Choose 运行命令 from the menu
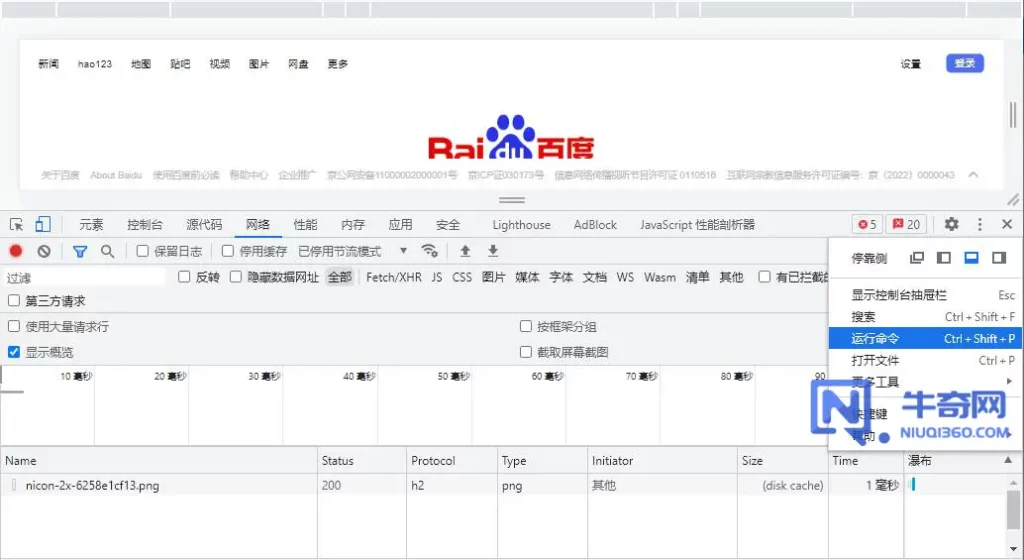Viewport: 1024px width, 560px height. (926, 338)
